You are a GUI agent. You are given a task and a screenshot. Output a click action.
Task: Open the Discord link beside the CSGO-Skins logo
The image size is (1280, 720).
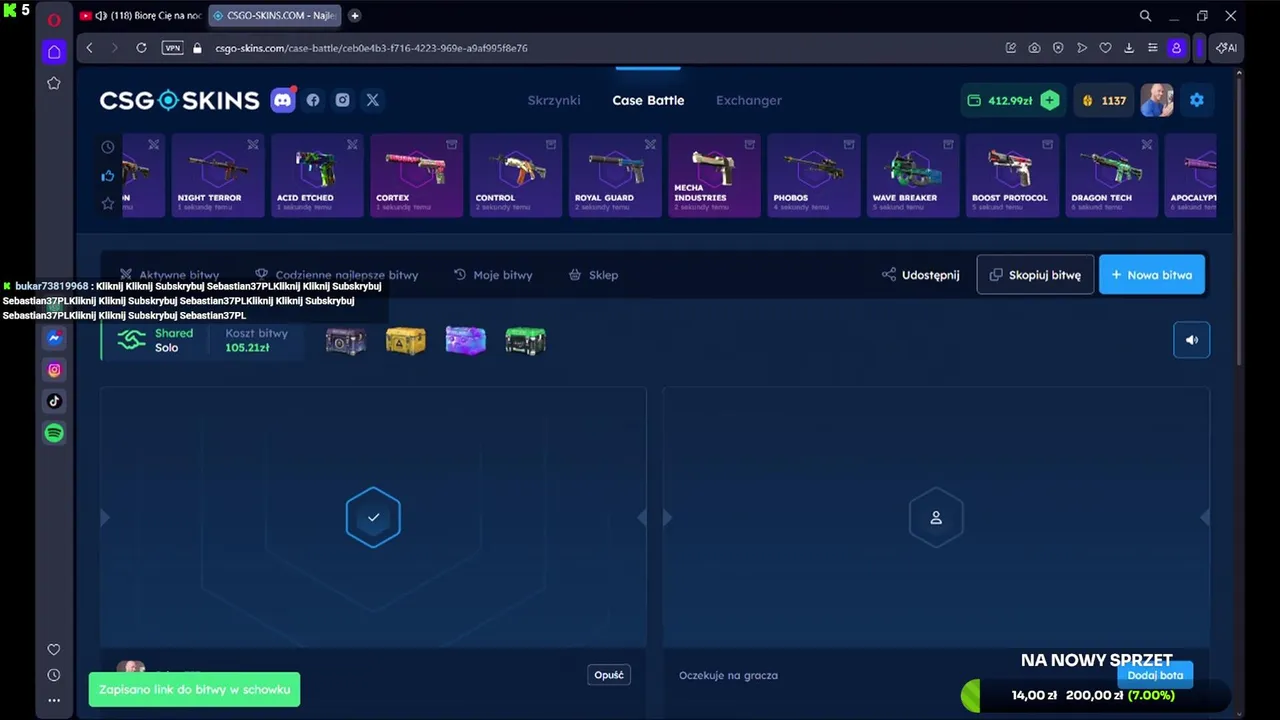[283, 100]
